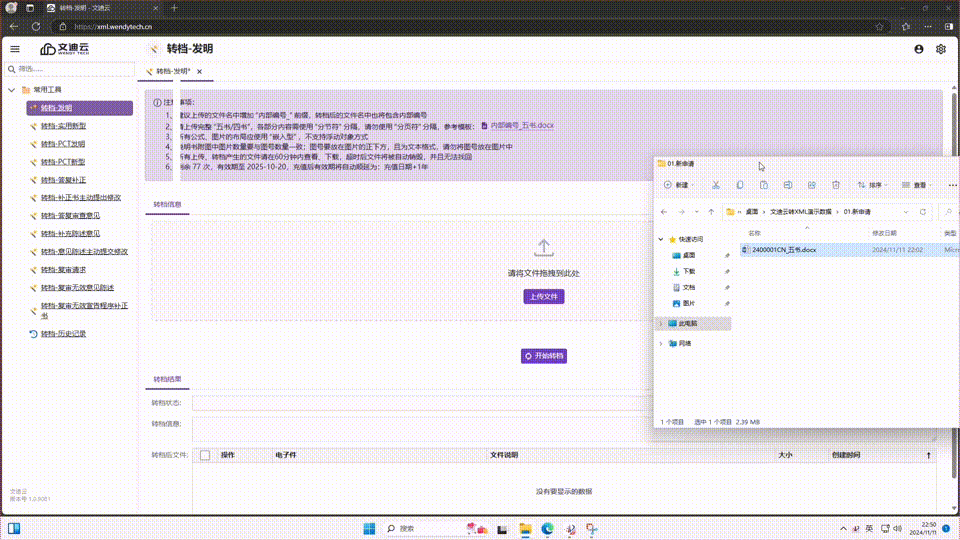The height and width of the screenshot is (540, 960).
Task: Open 转档-复审无效意见陈述 in the sidebar
Action: point(77,288)
